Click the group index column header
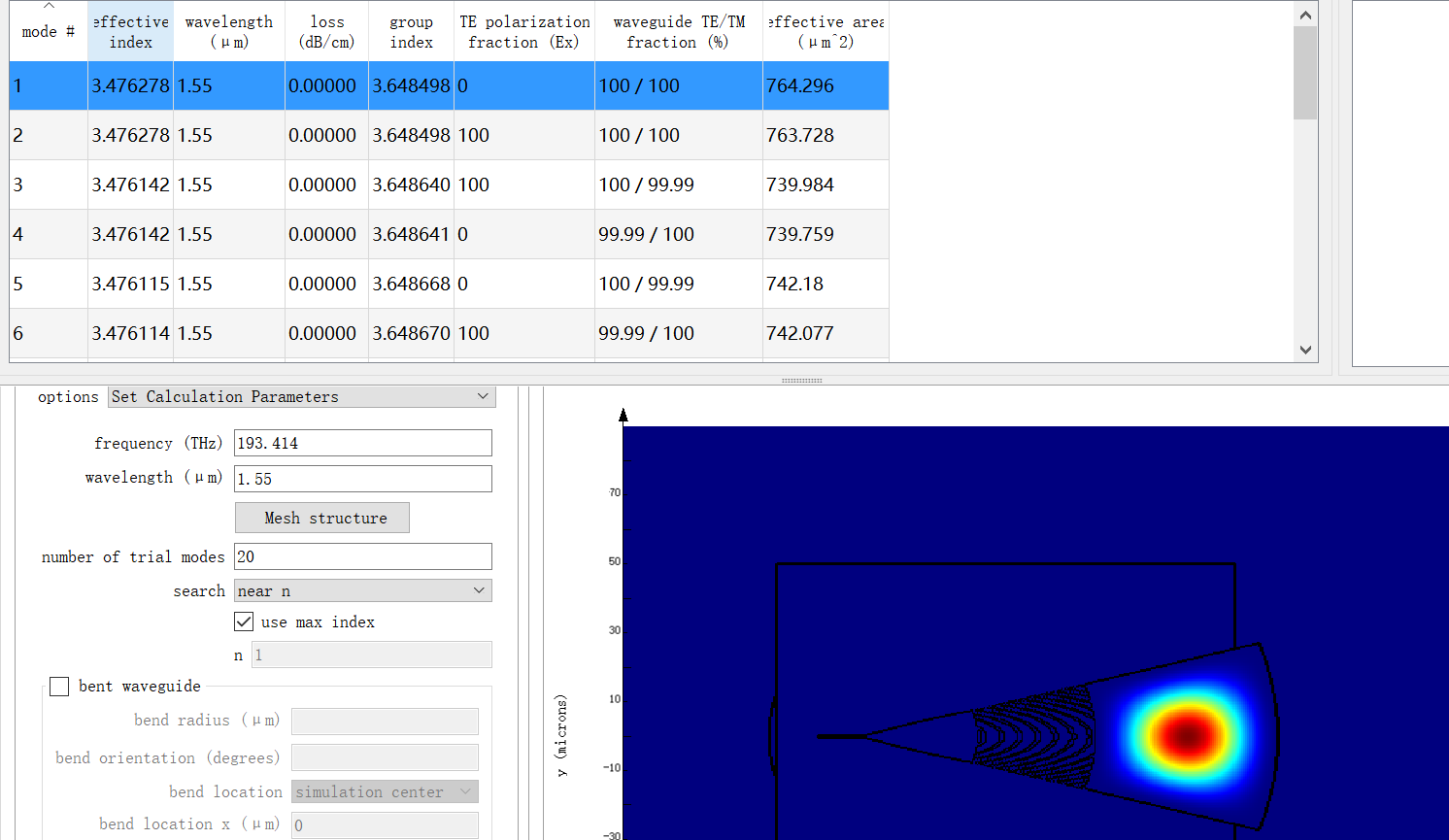 pos(411,32)
